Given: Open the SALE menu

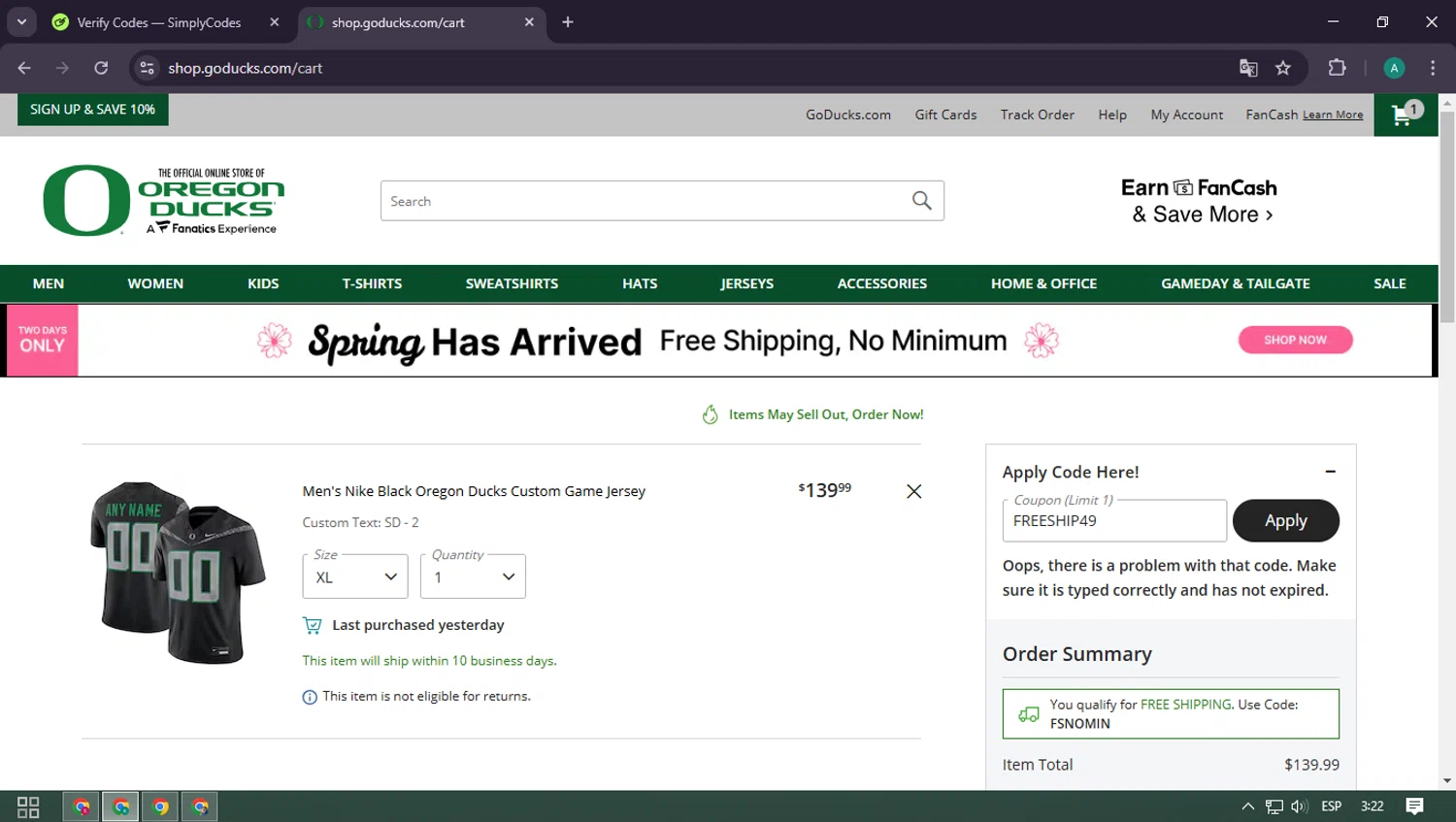Looking at the screenshot, I should (1390, 283).
